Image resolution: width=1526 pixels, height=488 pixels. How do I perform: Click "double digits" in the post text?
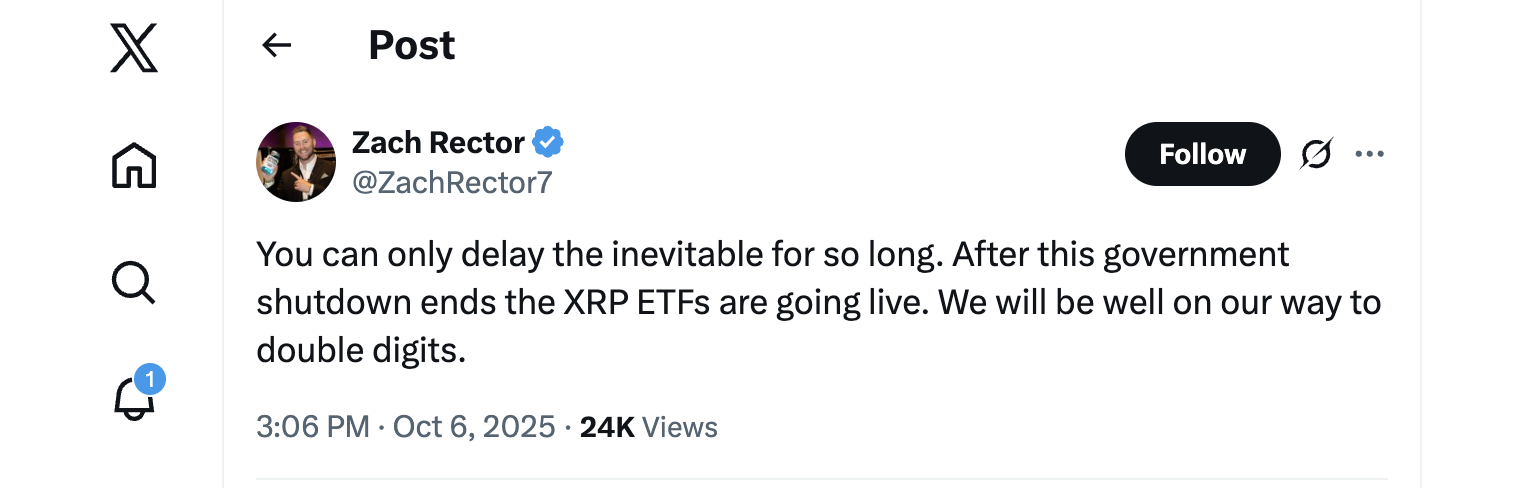click(x=361, y=350)
